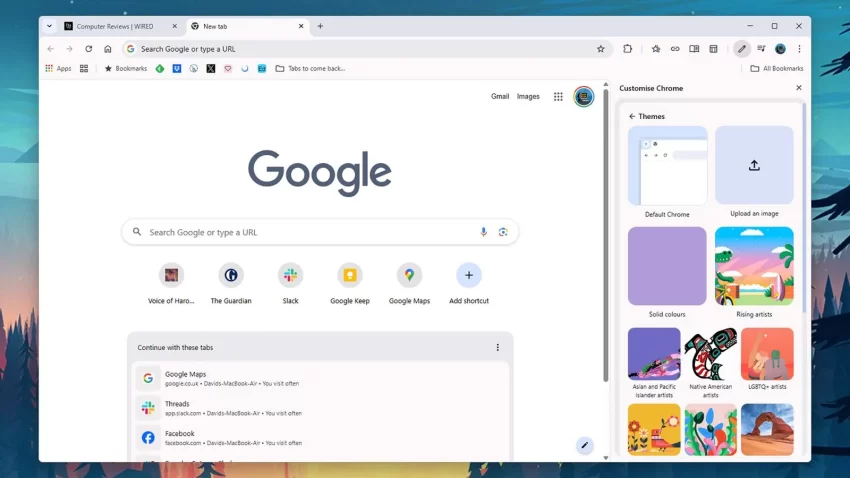This screenshot has width=850, height=478.
Task: Open the Chrome profile avatar in toolbar
Action: [781, 49]
